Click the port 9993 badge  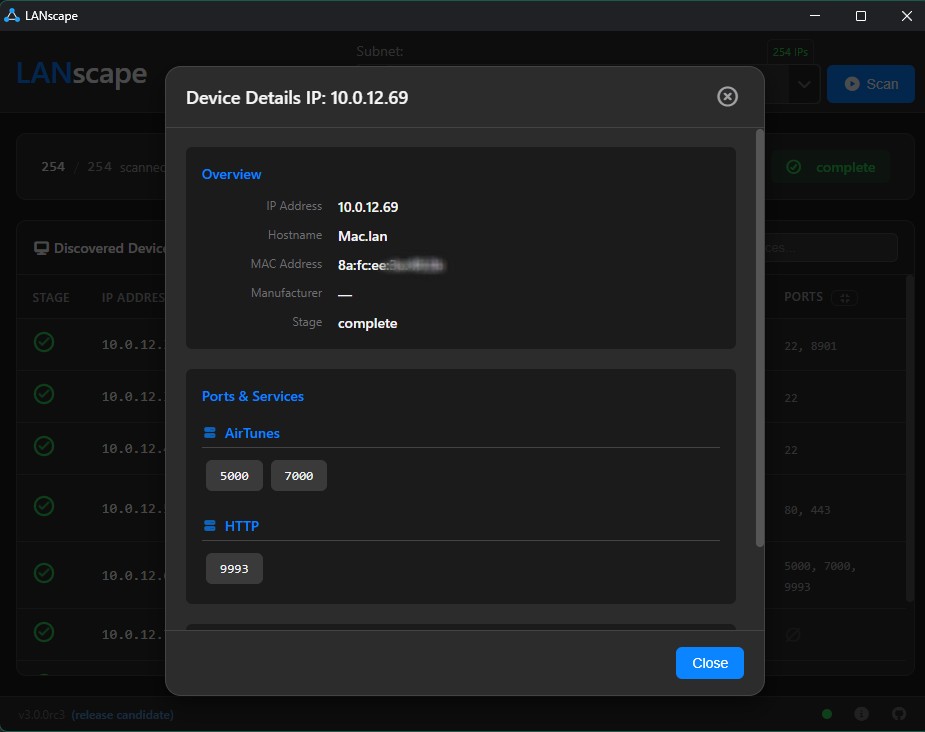pyautogui.click(x=234, y=568)
